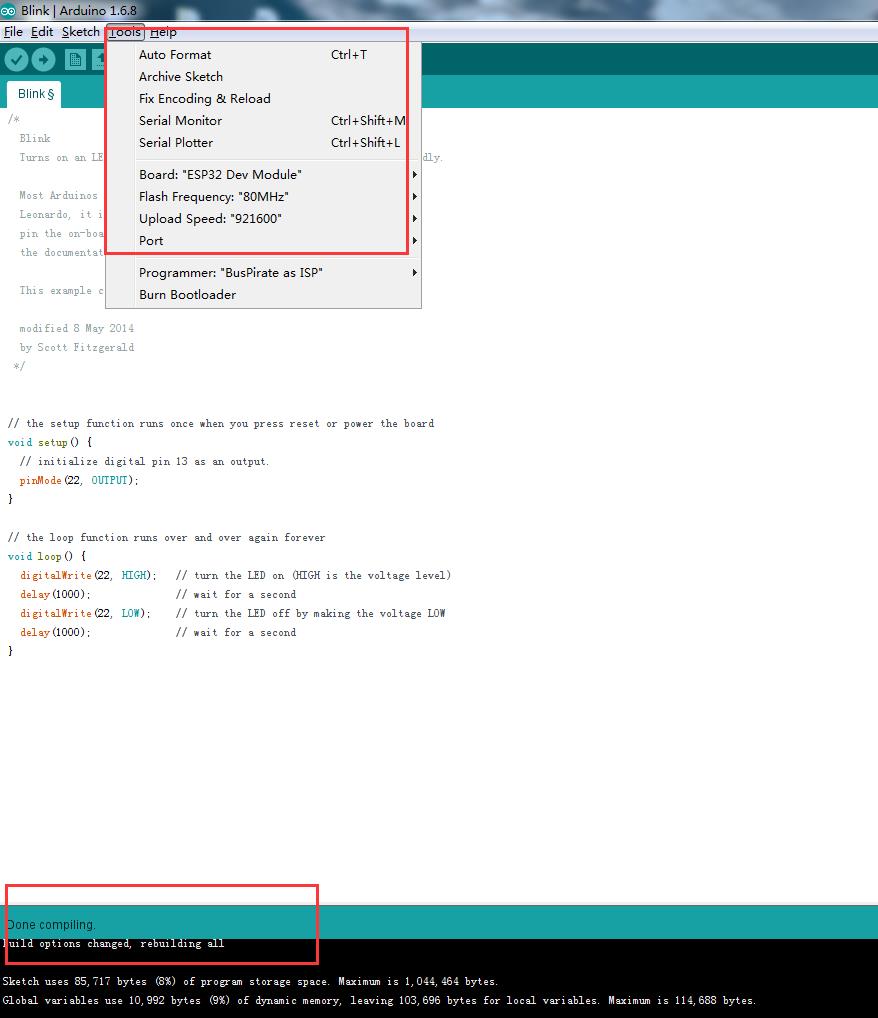Click the "pinMode(22, OUTPUT);" code line
The height and width of the screenshot is (1018, 878).
pos(79,480)
